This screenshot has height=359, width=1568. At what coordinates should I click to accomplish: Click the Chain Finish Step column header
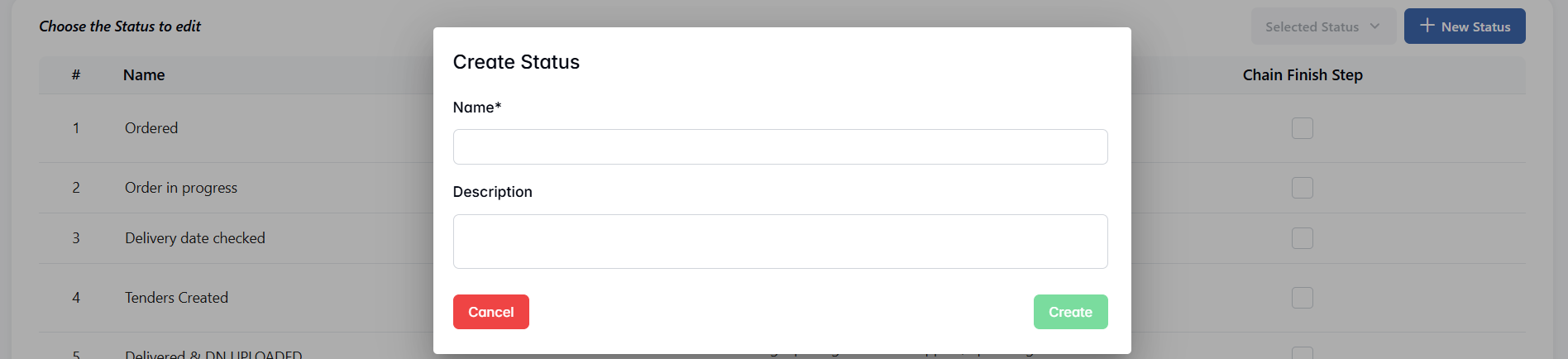1302,75
